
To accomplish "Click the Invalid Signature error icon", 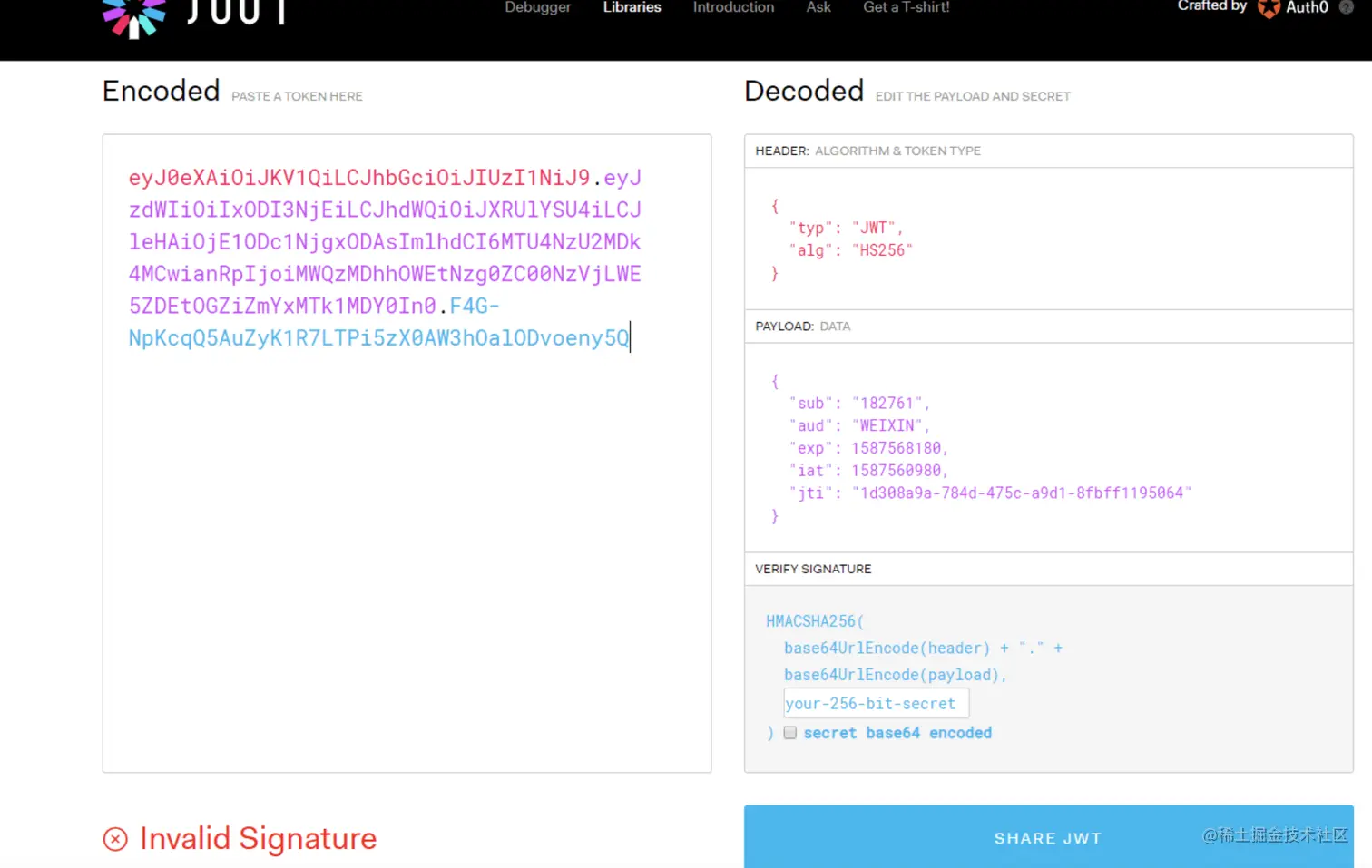I will (x=115, y=839).
